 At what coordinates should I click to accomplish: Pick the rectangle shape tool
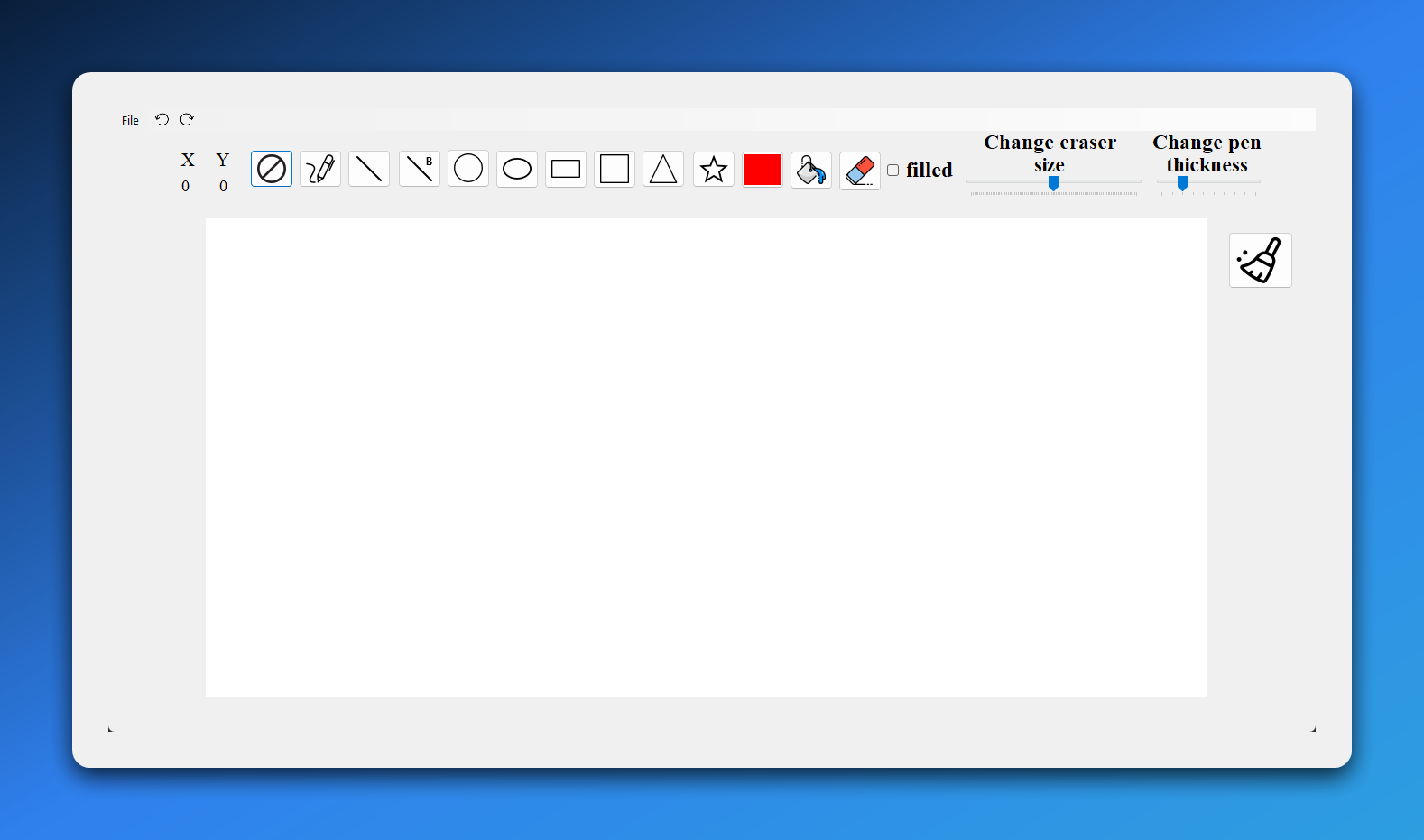pos(566,169)
